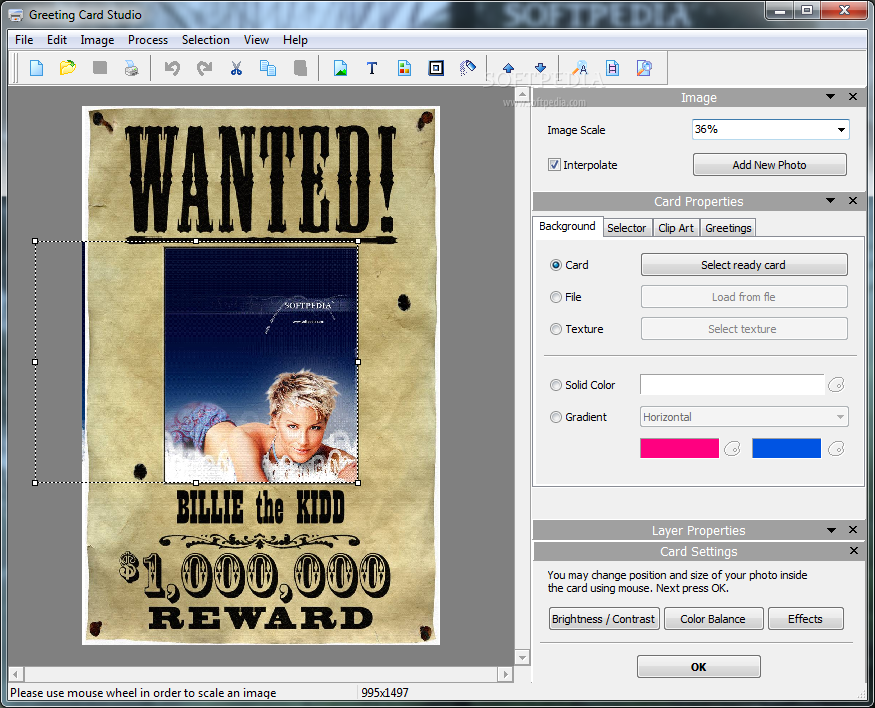875x708 pixels.
Task: Click the frame square toolbar icon
Action: click(436, 68)
